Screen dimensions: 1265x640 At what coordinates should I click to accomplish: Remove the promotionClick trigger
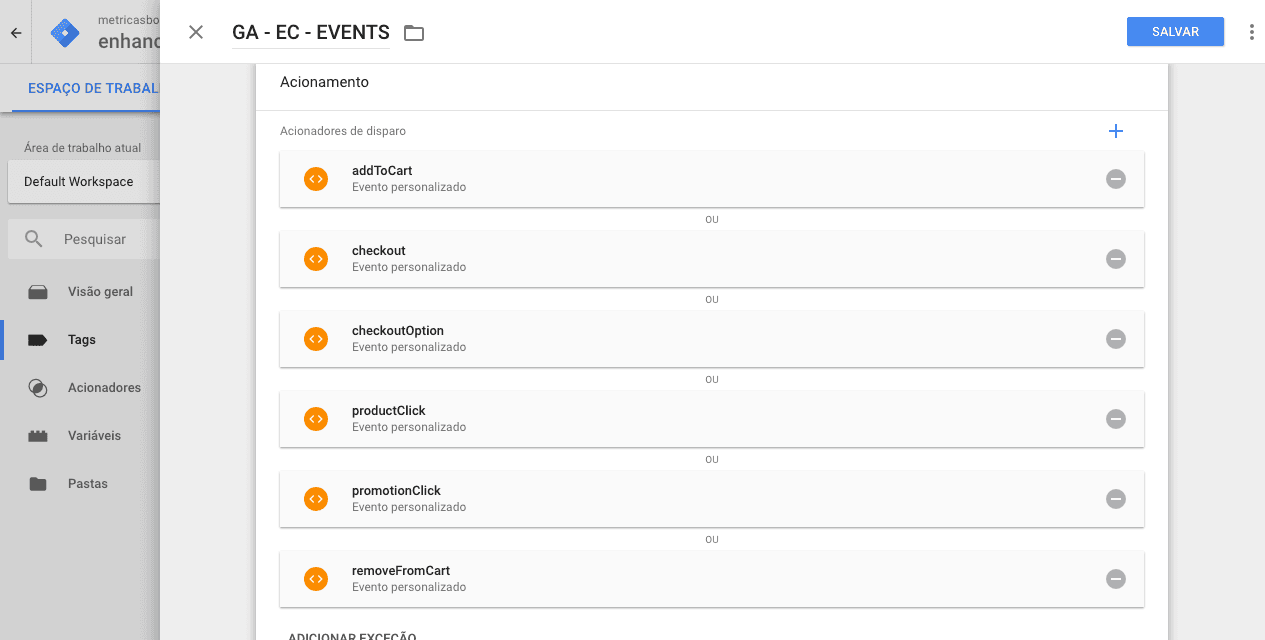pos(1116,499)
